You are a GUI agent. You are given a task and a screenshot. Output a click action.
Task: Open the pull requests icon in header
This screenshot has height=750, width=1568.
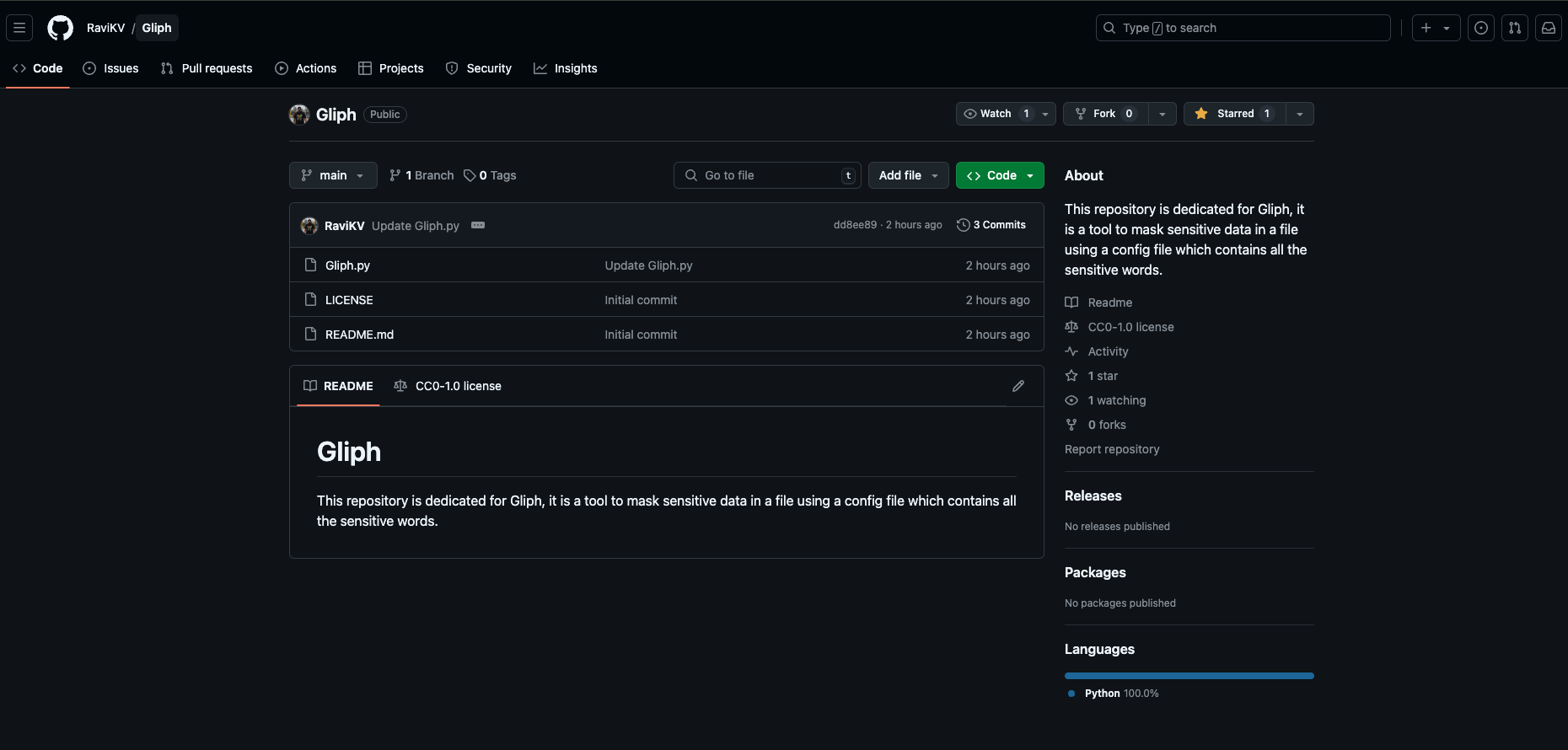(x=1515, y=28)
